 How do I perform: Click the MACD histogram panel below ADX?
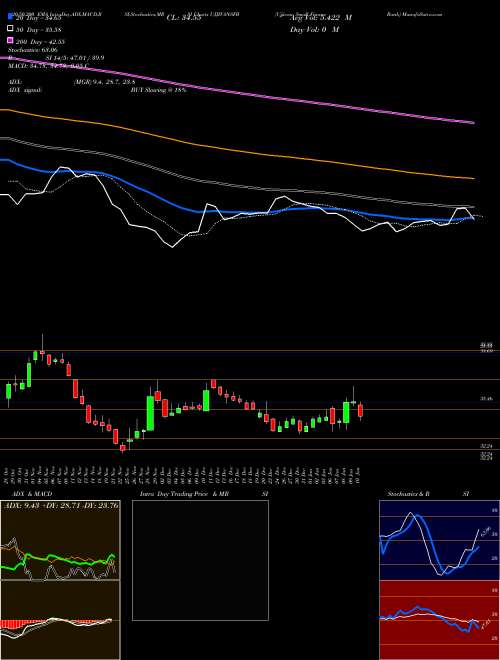60,620
